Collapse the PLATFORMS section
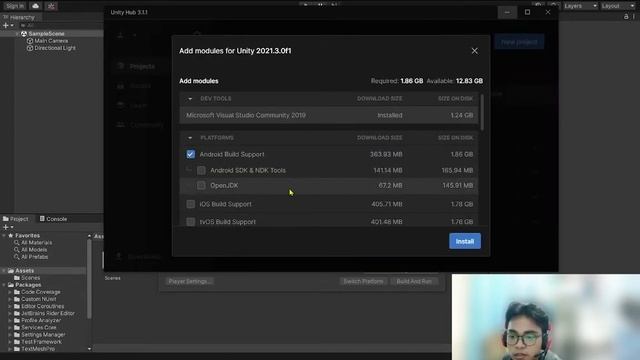 pos(190,138)
